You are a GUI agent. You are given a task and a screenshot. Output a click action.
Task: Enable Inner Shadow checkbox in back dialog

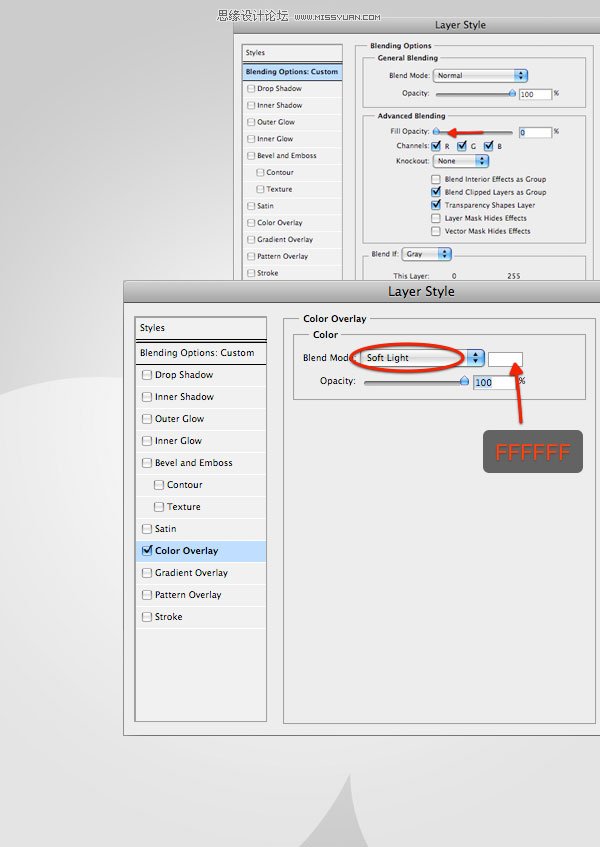coord(251,105)
